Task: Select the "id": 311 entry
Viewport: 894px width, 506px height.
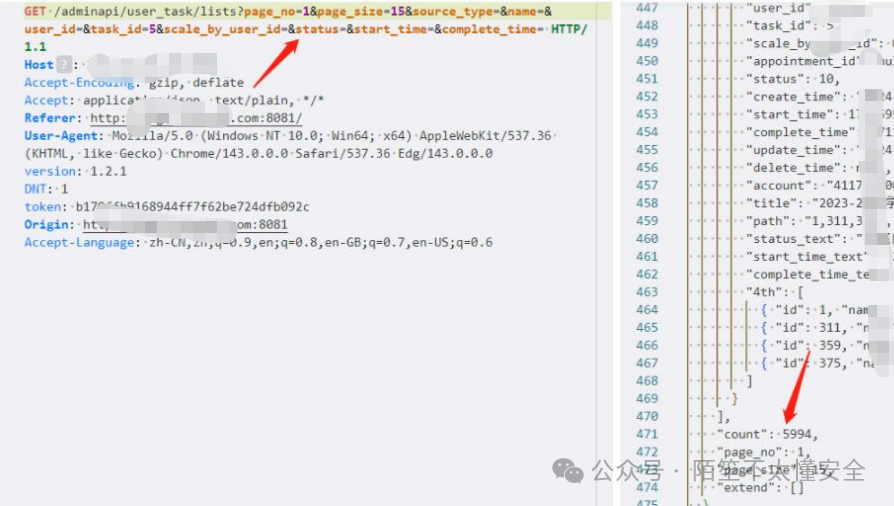Action: tap(815, 327)
